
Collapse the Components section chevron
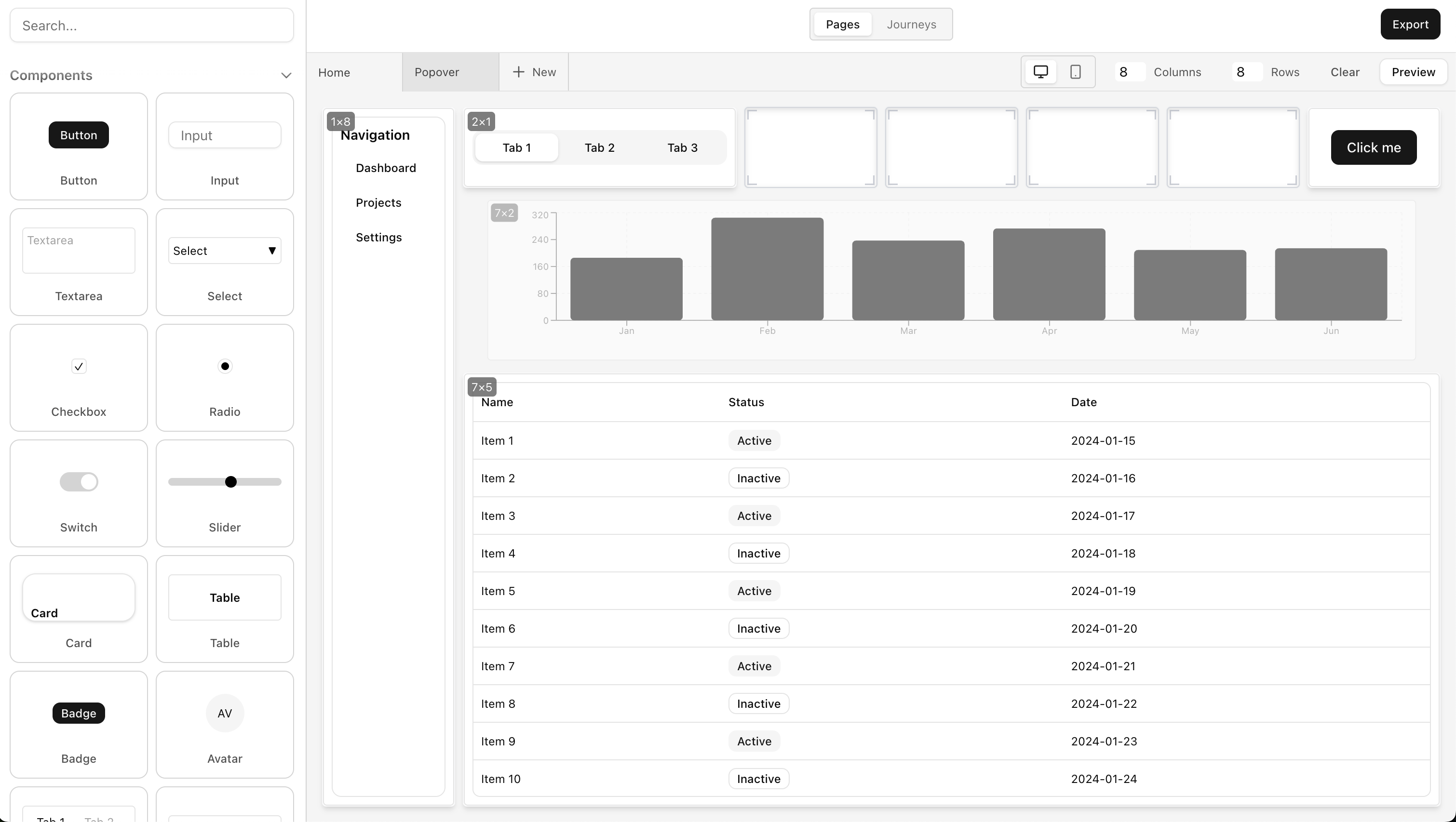click(286, 75)
